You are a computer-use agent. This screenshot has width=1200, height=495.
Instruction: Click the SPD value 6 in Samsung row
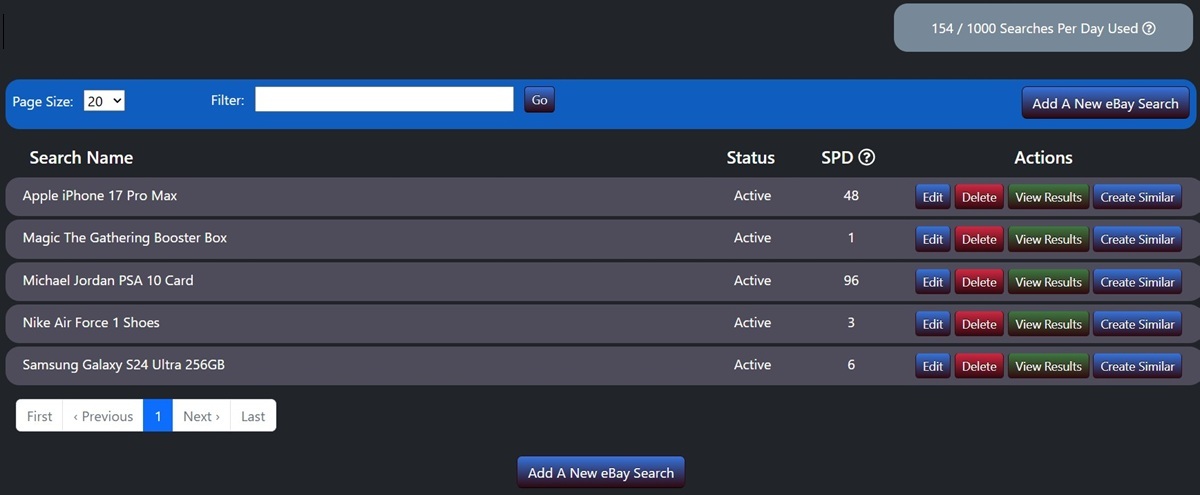pyautogui.click(x=851, y=365)
